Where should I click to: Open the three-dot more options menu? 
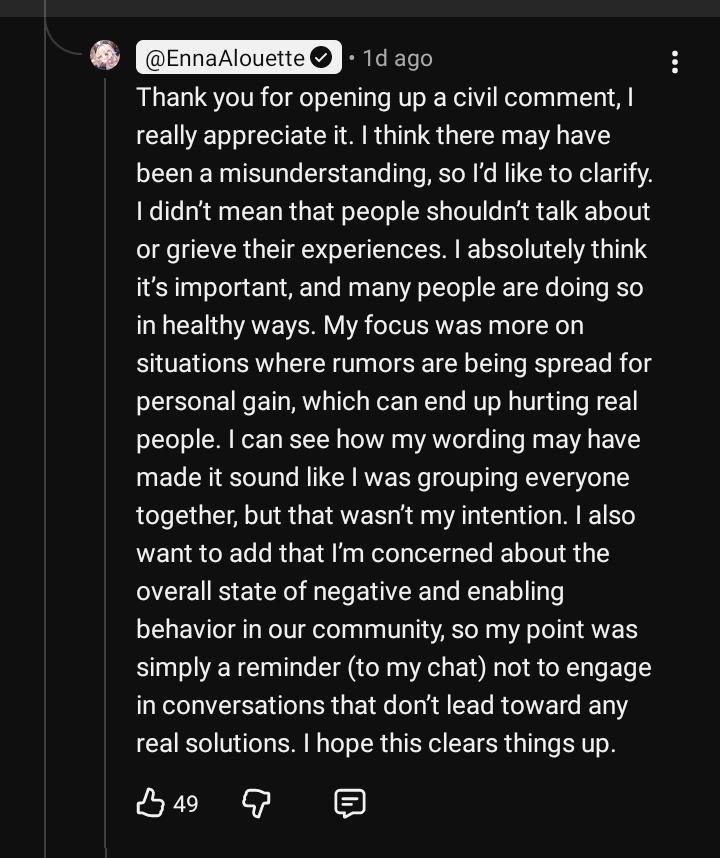click(x=675, y=62)
